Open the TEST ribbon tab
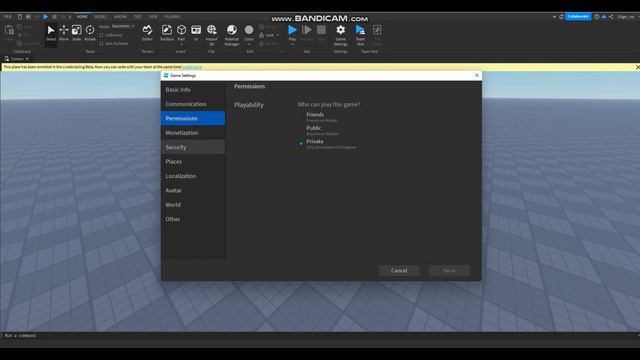The height and width of the screenshot is (360, 640). click(x=138, y=17)
